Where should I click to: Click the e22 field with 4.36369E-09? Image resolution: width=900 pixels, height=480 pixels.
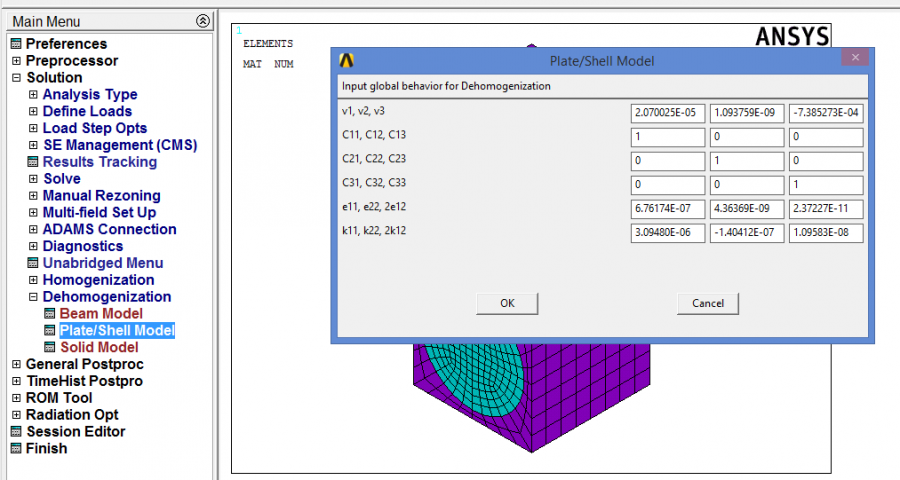click(x=747, y=209)
